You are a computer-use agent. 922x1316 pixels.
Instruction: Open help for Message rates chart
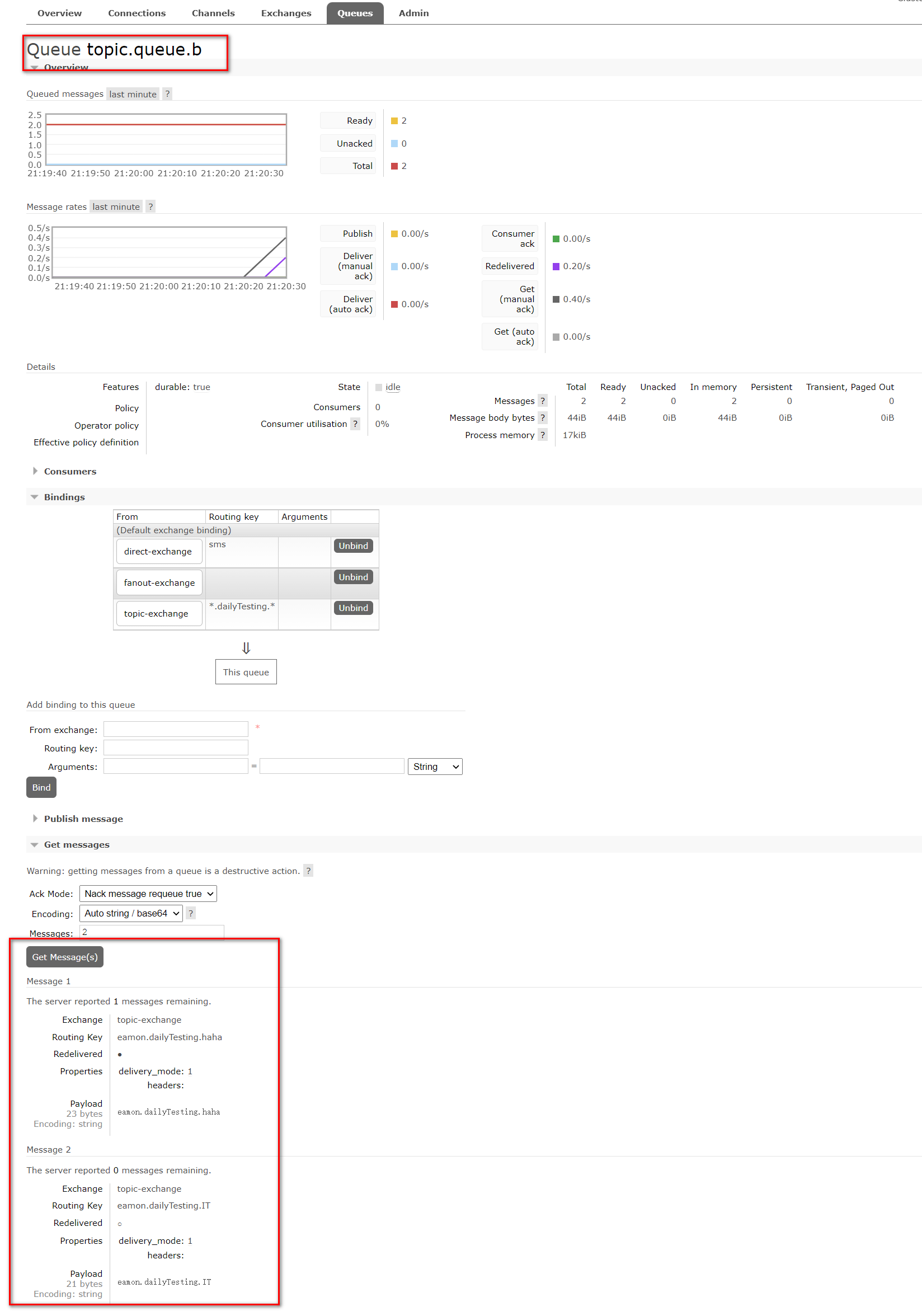pyautogui.click(x=150, y=207)
